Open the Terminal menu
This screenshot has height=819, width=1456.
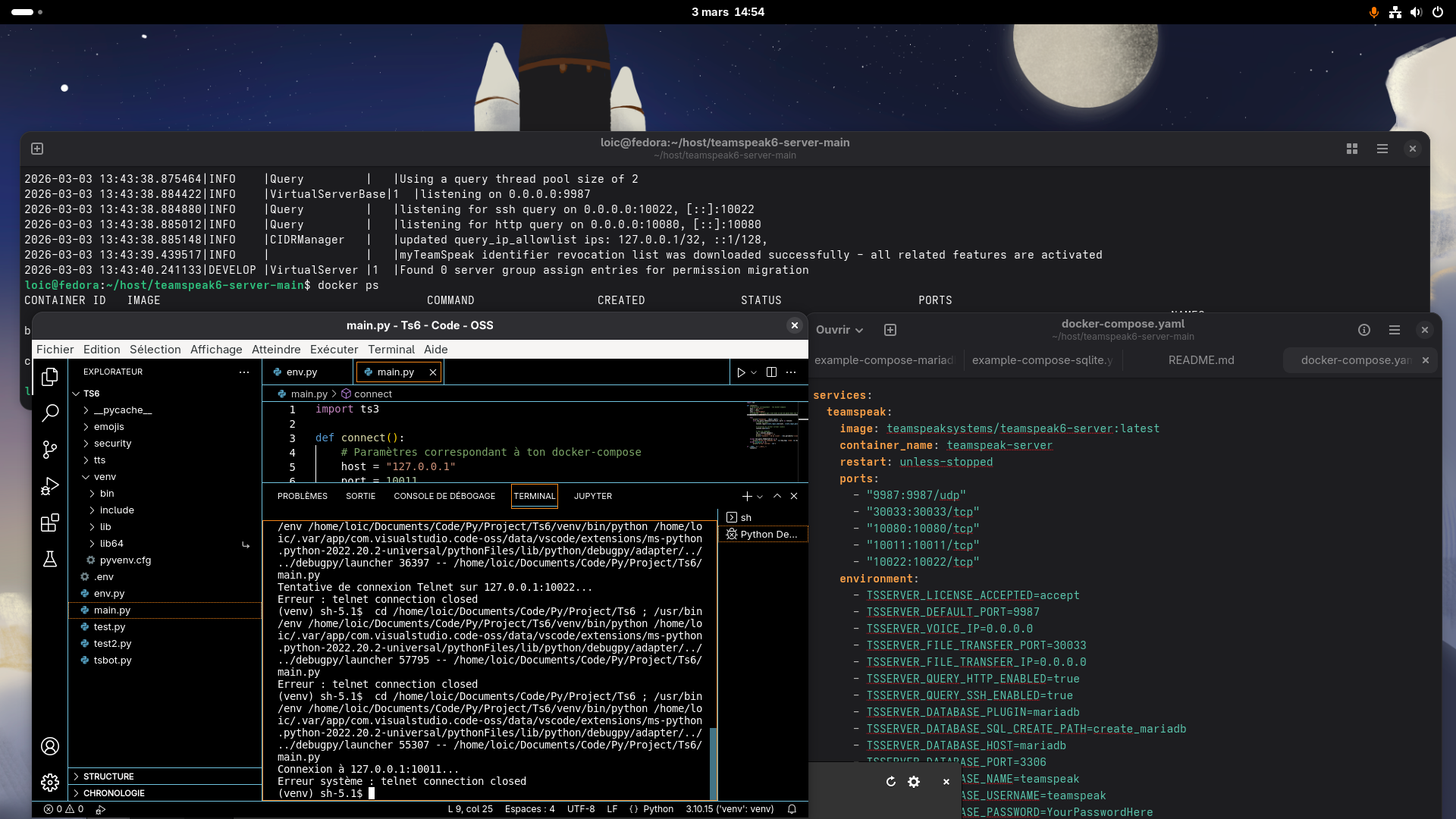(x=391, y=350)
